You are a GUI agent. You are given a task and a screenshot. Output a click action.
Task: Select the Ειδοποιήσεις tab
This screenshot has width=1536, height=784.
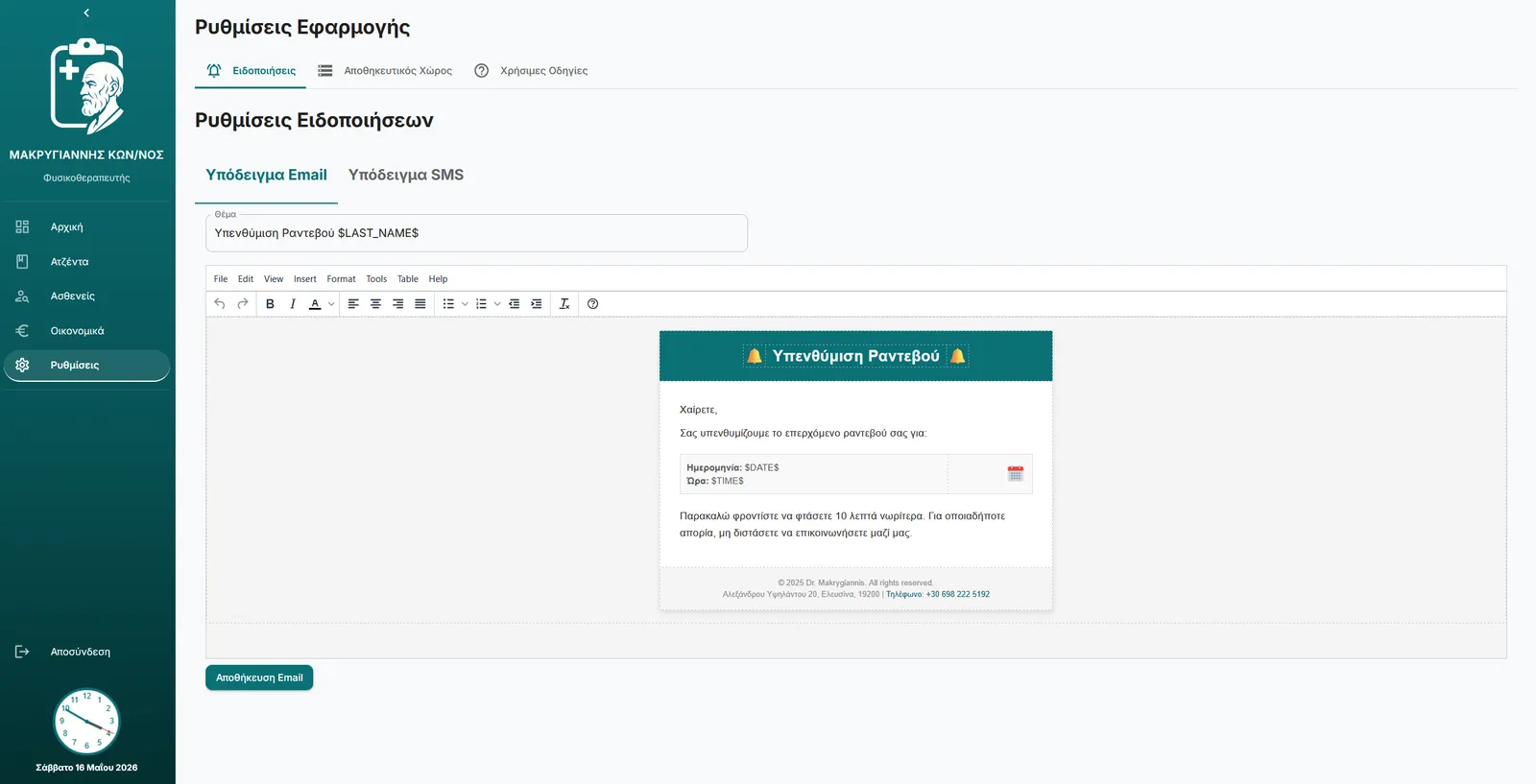pos(251,71)
